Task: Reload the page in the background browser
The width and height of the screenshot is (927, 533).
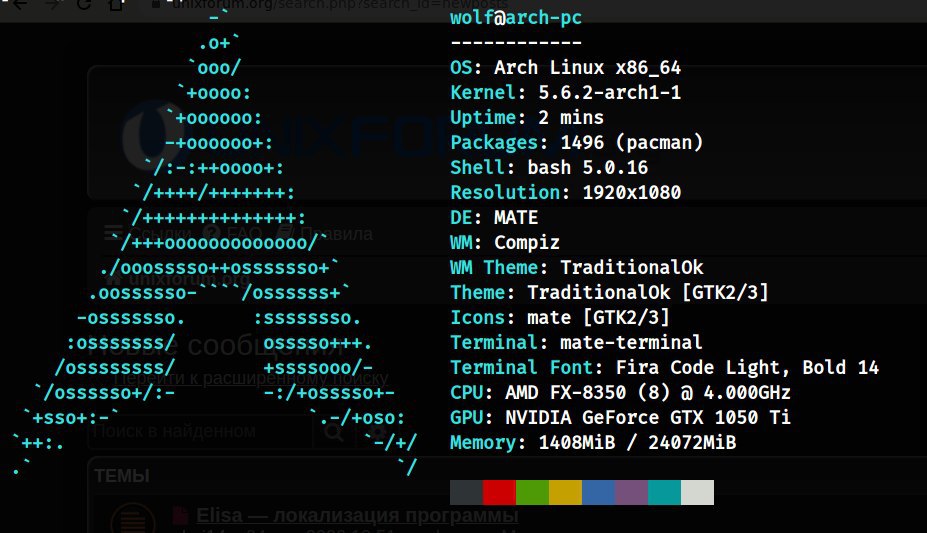Action: (84, 5)
